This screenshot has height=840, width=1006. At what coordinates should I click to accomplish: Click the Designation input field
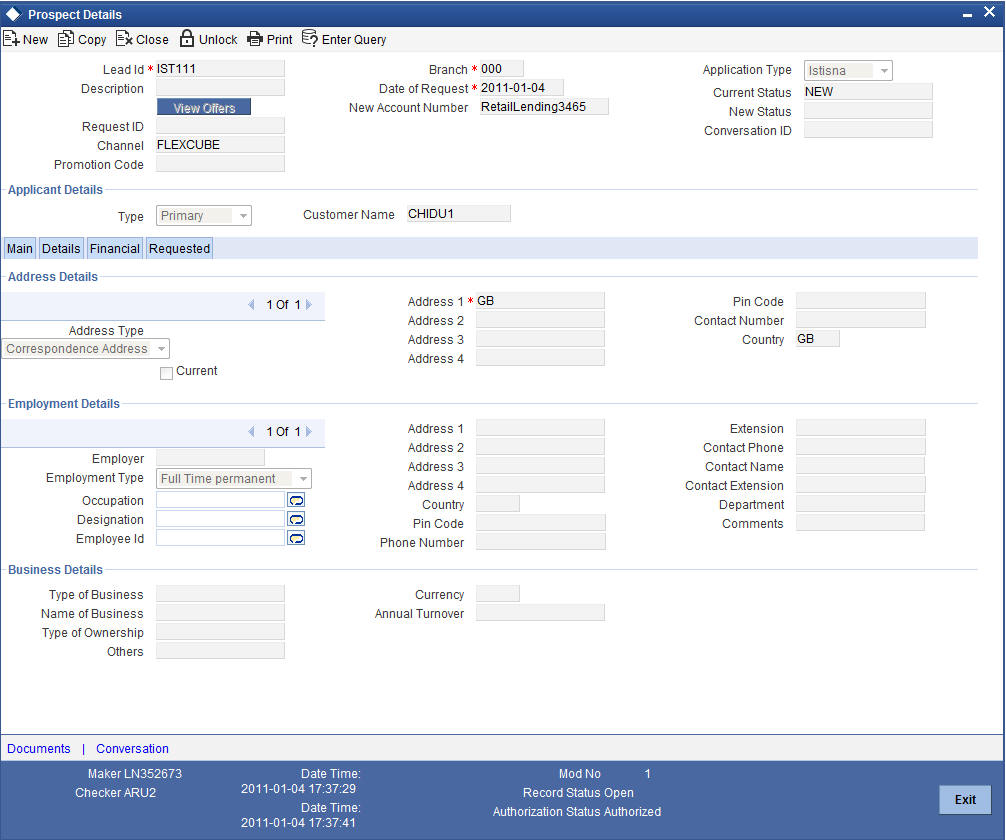coord(221,519)
